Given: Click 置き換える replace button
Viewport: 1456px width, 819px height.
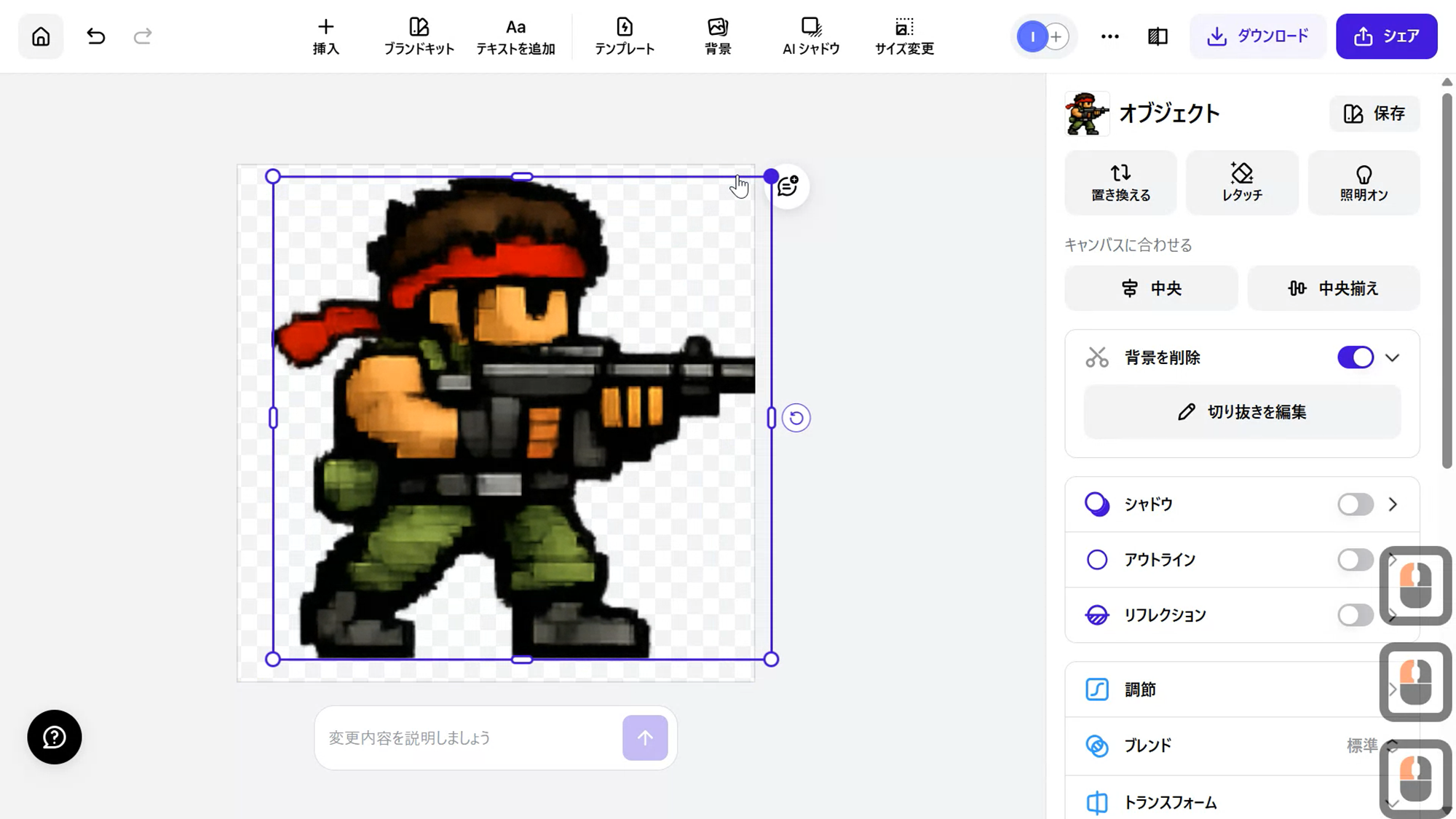Looking at the screenshot, I should (x=1120, y=183).
